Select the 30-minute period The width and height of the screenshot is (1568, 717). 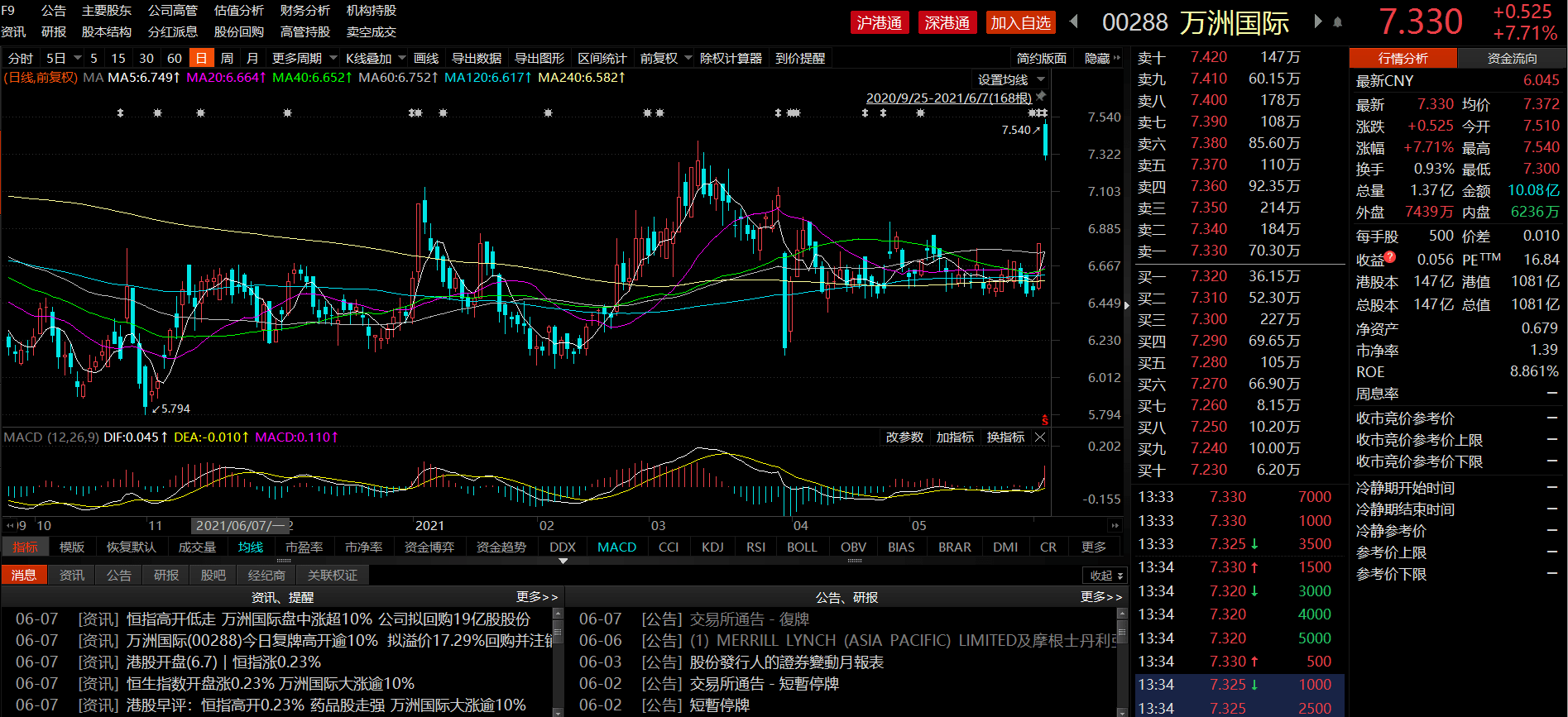click(146, 58)
